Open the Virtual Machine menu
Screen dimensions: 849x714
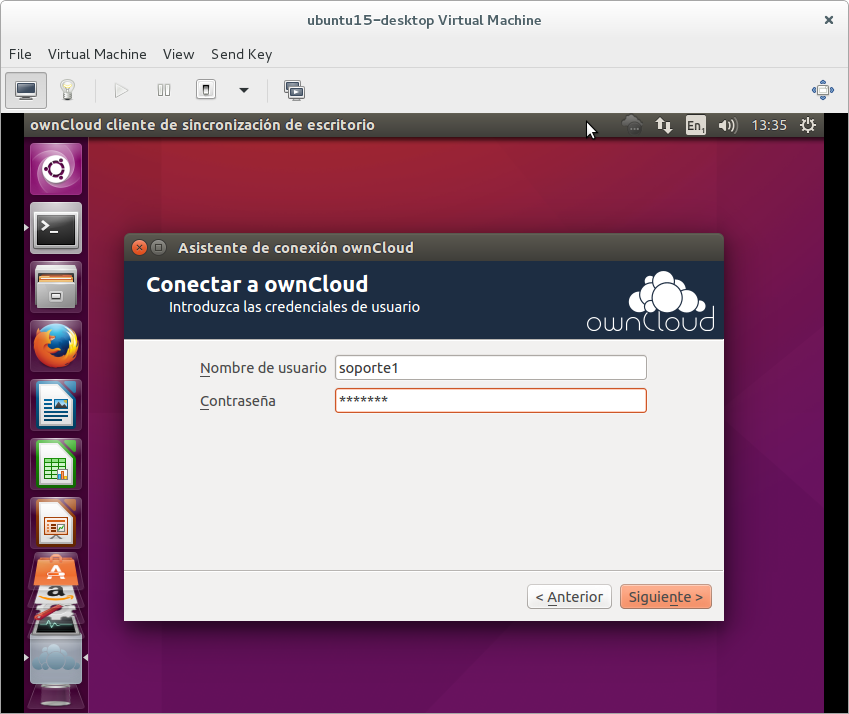pos(97,54)
